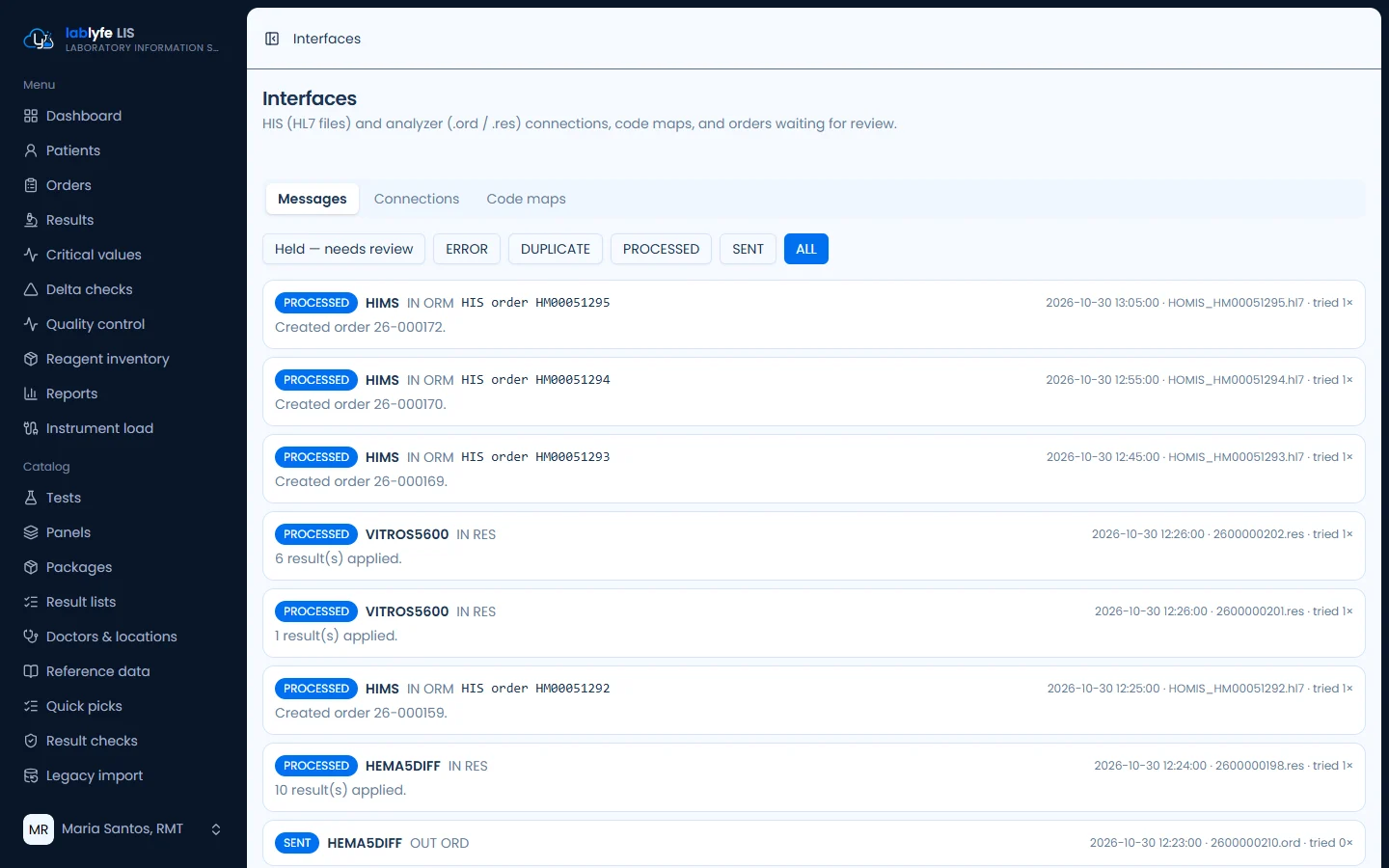
Task: Click the lablyfe LIS logo icon
Action: click(38, 39)
